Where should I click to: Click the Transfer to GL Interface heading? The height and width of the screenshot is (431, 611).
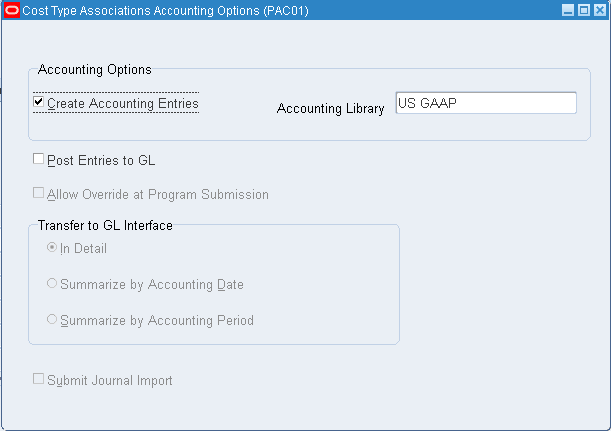pyautogui.click(x=105, y=225)
